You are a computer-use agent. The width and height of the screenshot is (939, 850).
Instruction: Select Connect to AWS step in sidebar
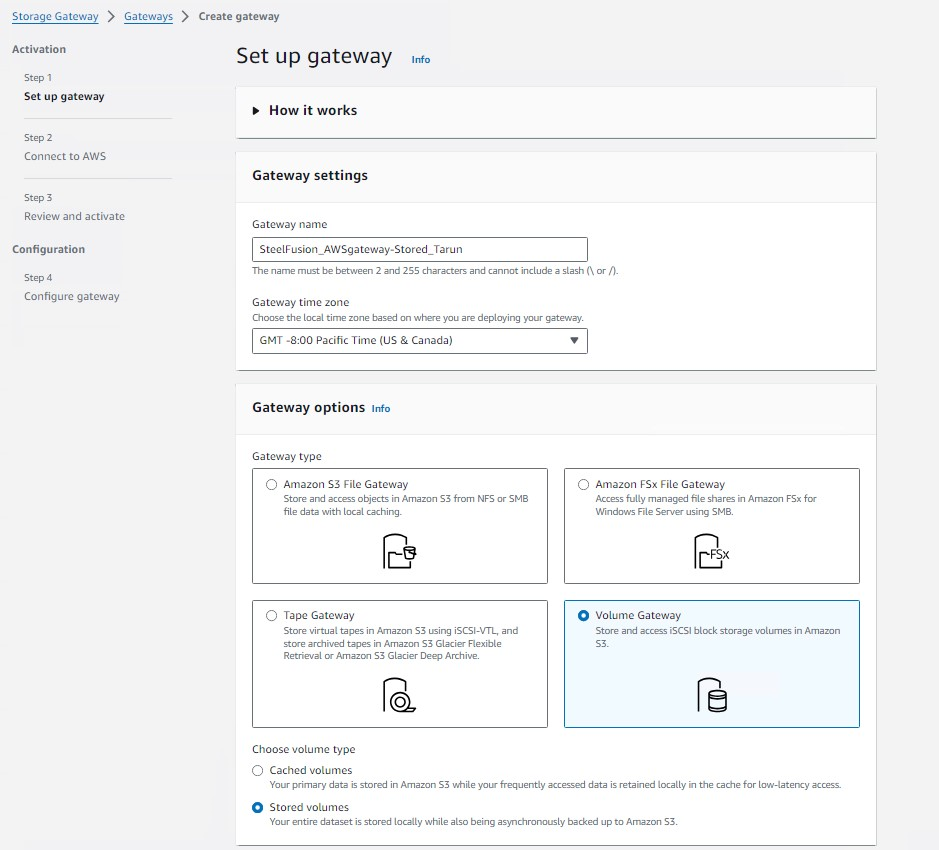[65, 156]
